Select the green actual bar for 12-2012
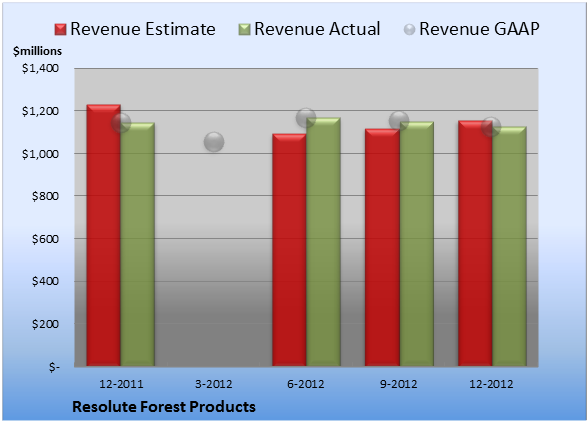This screenshot has width=588, height=422. 510,246
